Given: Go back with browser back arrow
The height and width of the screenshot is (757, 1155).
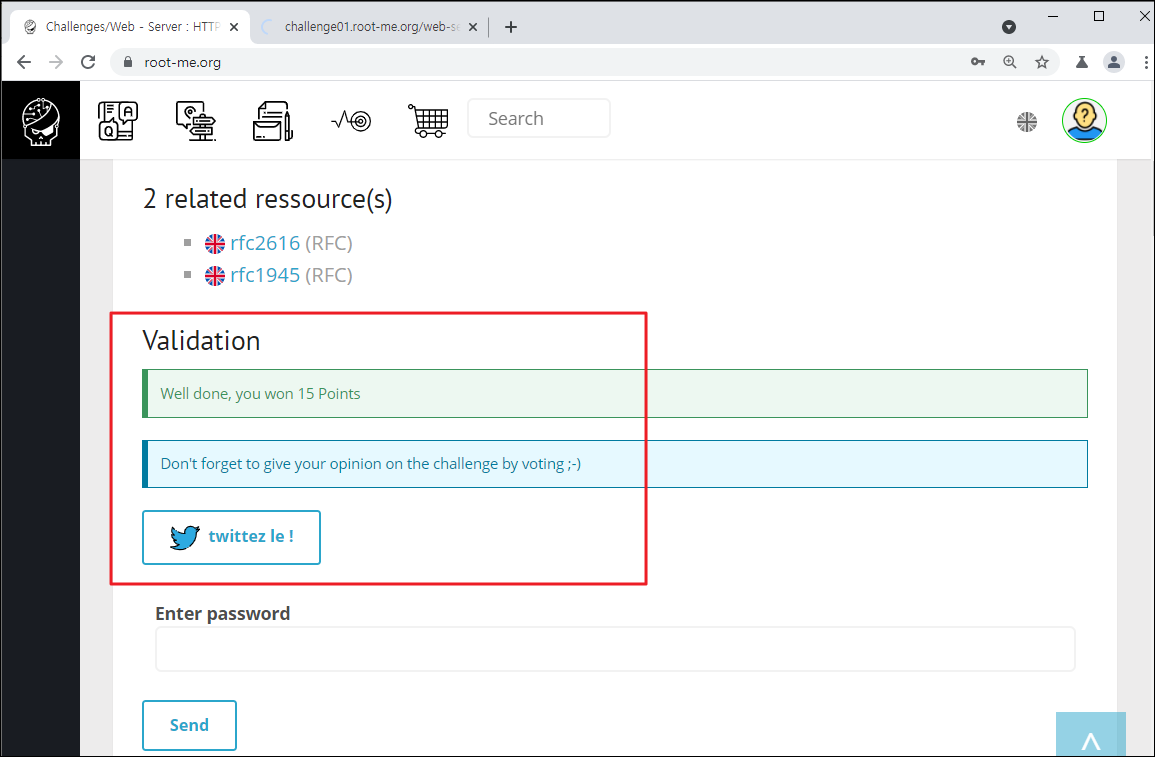Looking at the screenshot, I should 24,62.
